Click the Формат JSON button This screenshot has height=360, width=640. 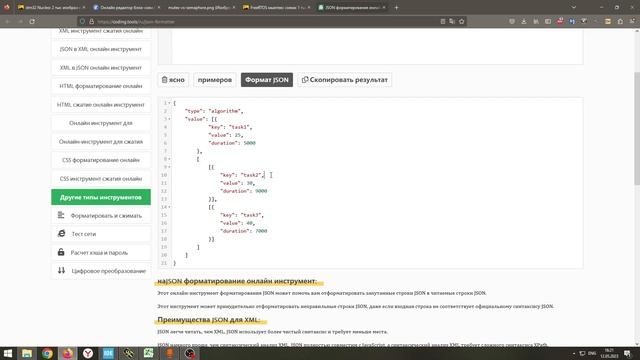pyautogui.click(x=267, y=80)
